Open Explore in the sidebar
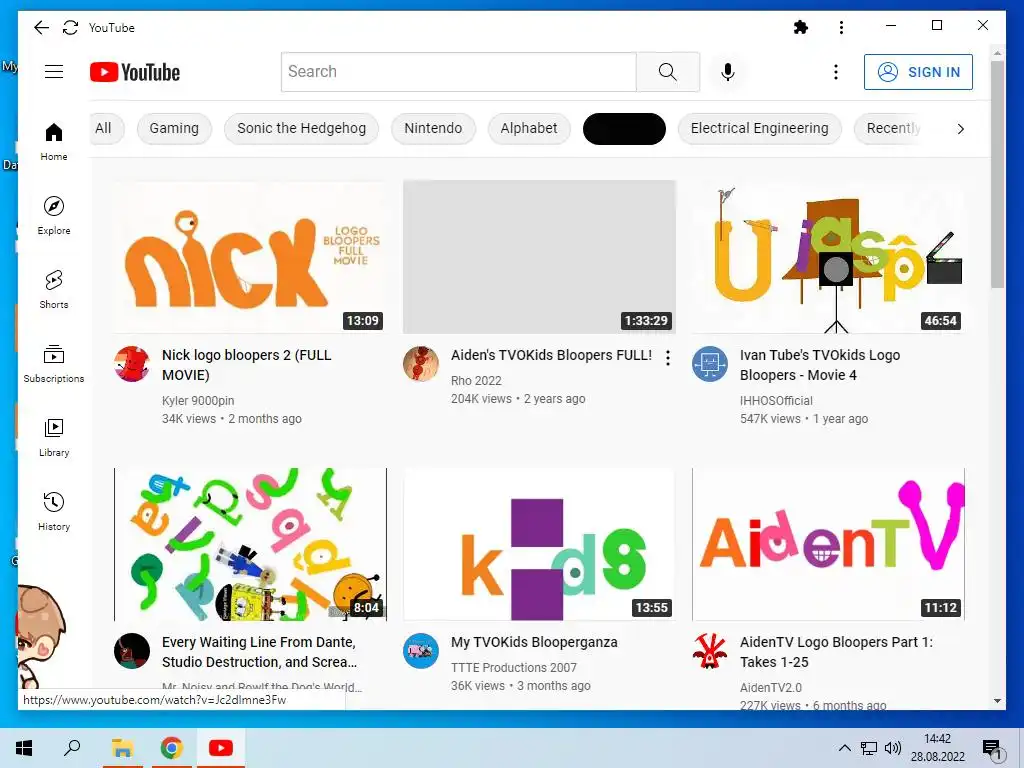Screen dimensions: 1024x768 point(54,216)
